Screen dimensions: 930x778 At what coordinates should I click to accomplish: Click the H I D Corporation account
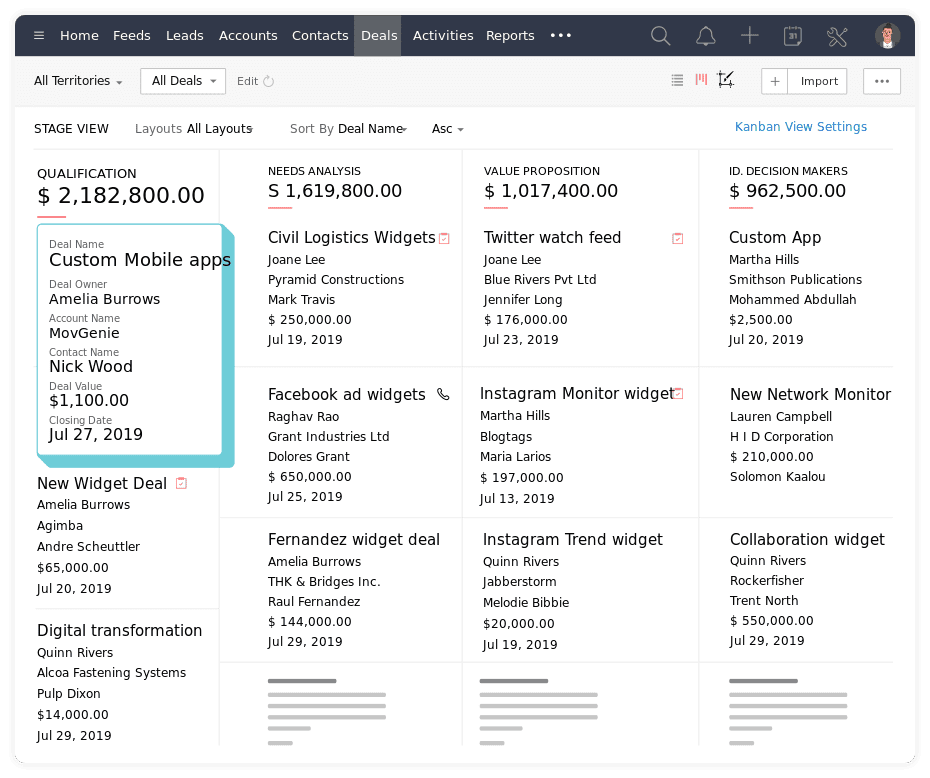[x=782, y=437]
